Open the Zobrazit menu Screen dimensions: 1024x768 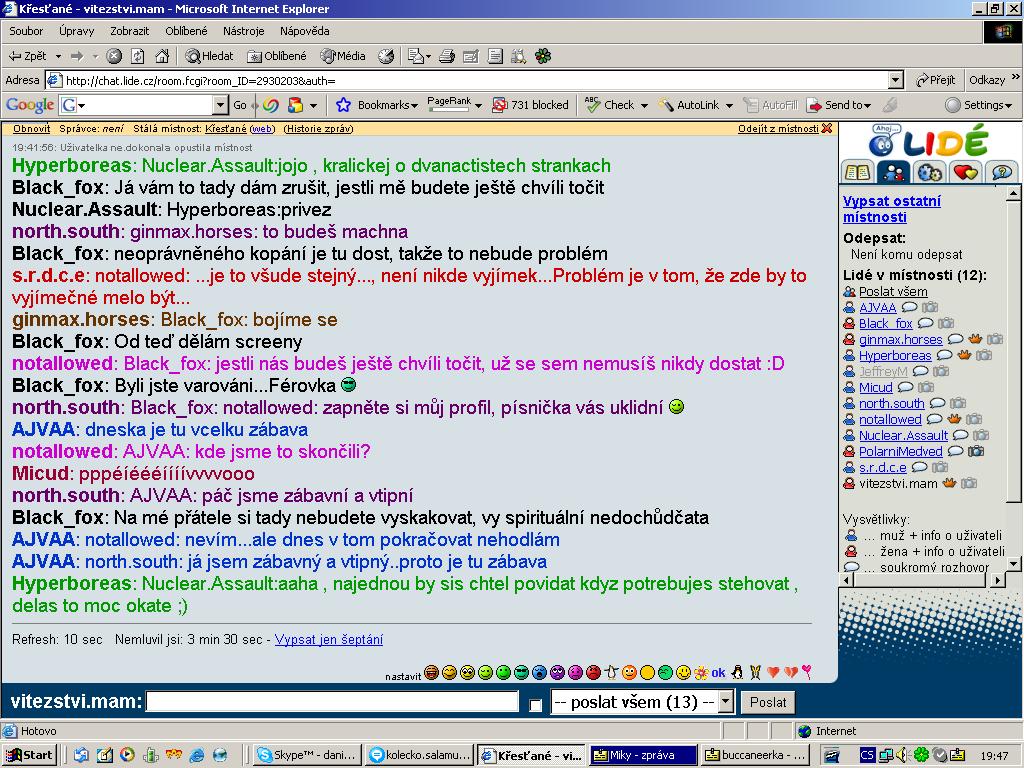tap(129, 31)
